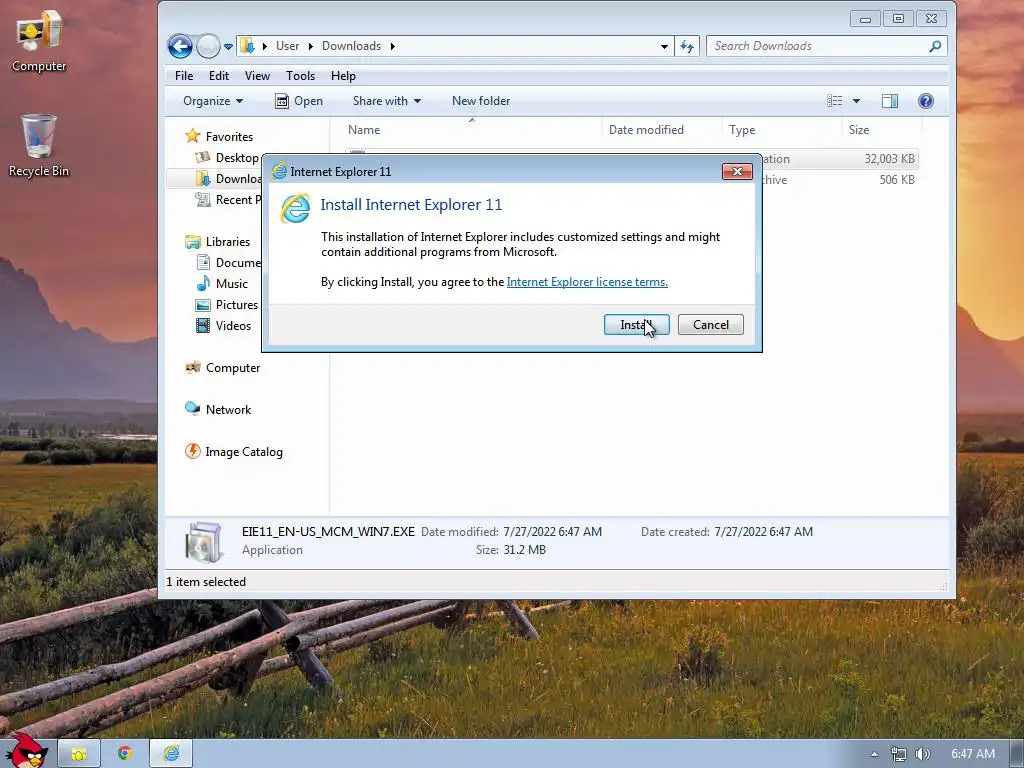Open Recent Places in the sidebar

pyautogui.click(x=229, y=199)
